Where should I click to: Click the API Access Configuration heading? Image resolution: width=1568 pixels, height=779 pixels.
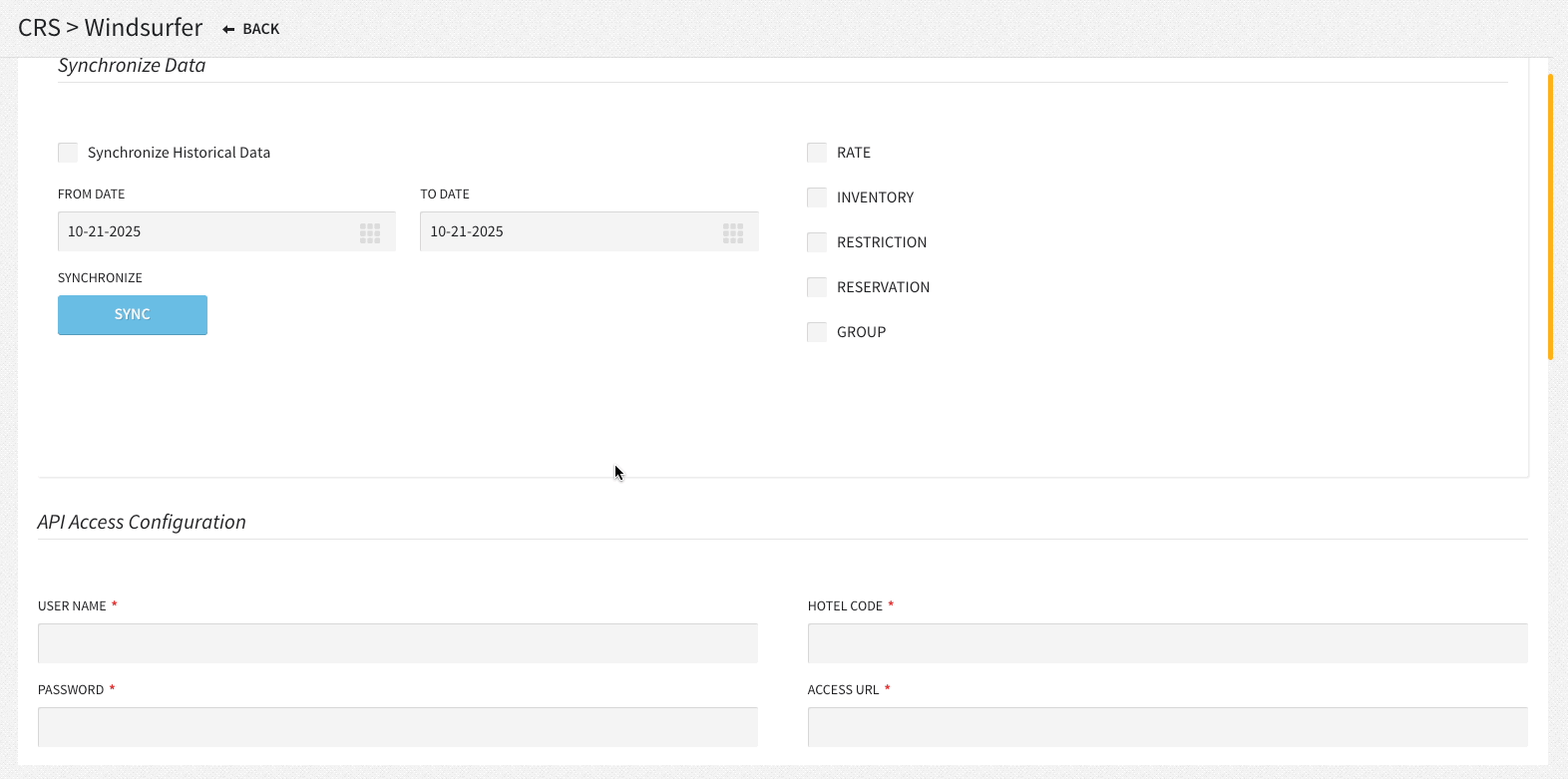click(x=142, y=523)
